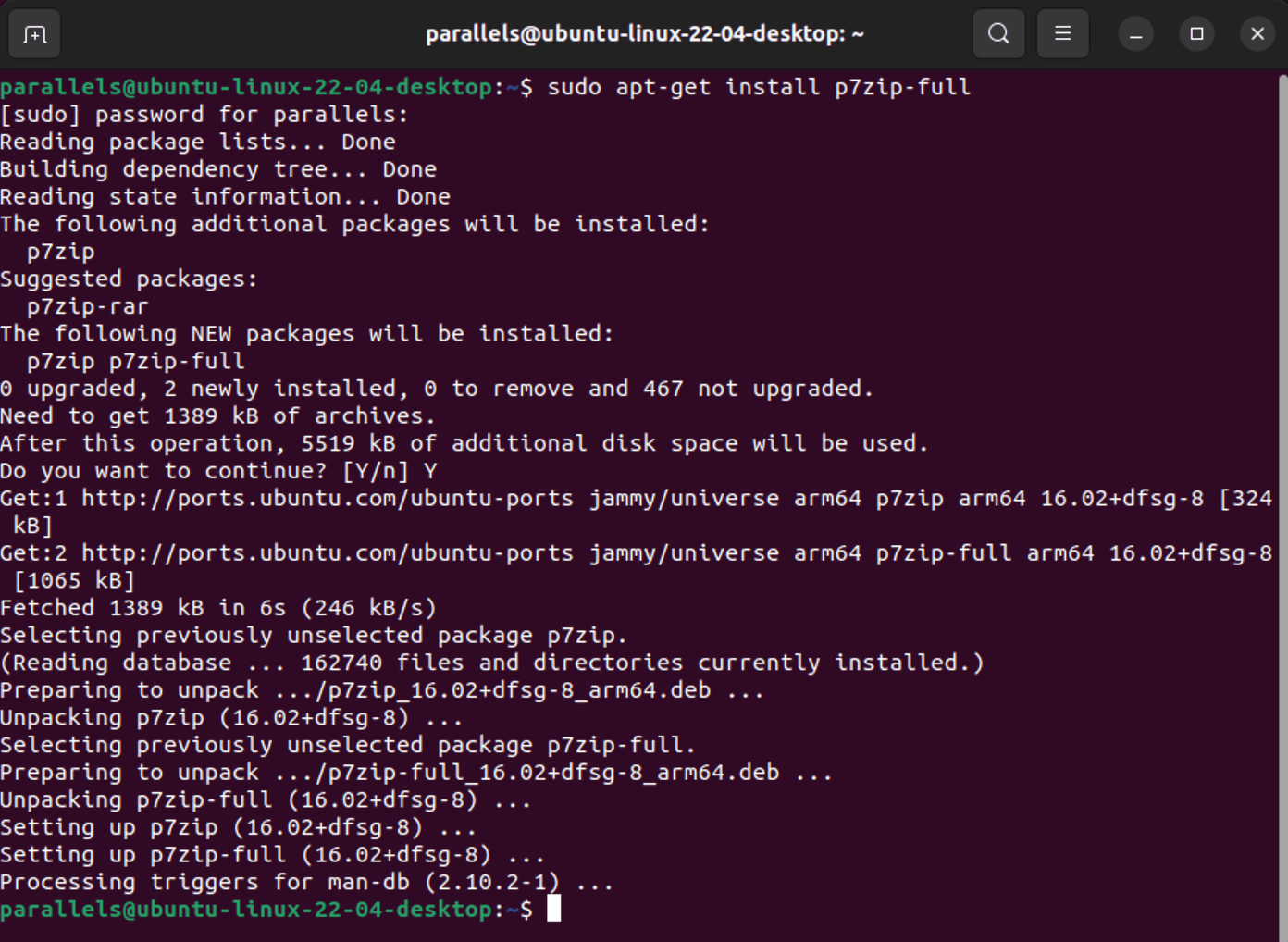Click the title bar showing parallels@ubuntu-linux-22-04-desktop

[x=643, y=33]
